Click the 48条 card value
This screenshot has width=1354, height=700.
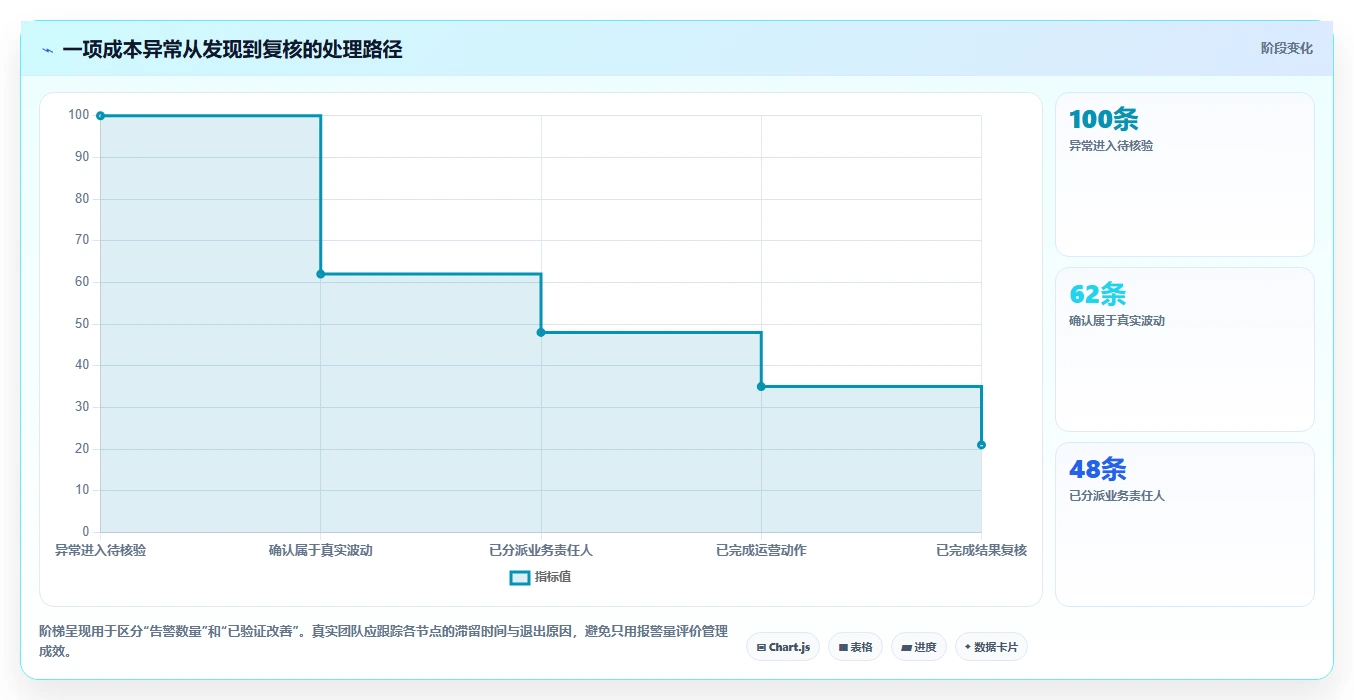1098,470
